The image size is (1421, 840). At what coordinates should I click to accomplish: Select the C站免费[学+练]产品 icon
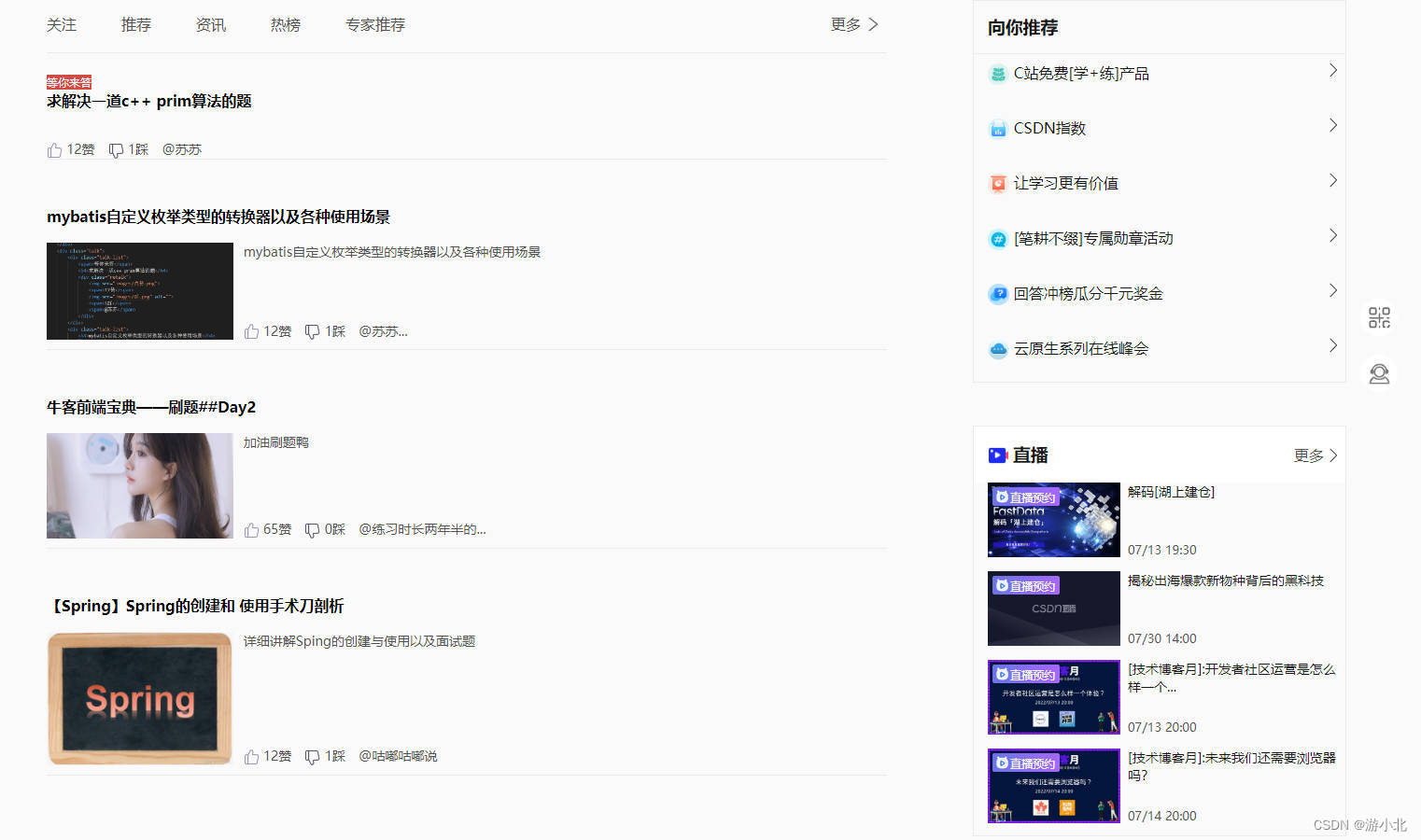pos(997,73)
